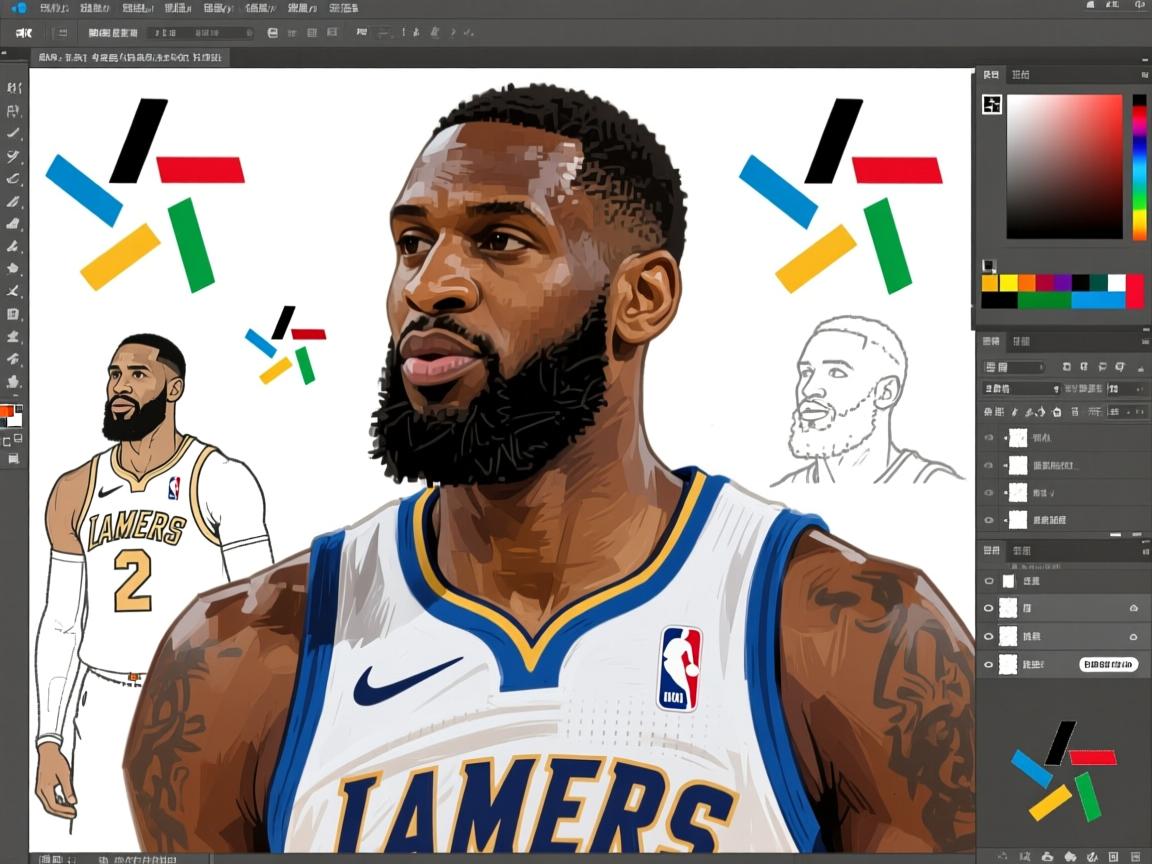Open the blend mode dropdown in middle panel
The height and width of the screenshot is (864, 1152).
click(x=1014, y=367)
